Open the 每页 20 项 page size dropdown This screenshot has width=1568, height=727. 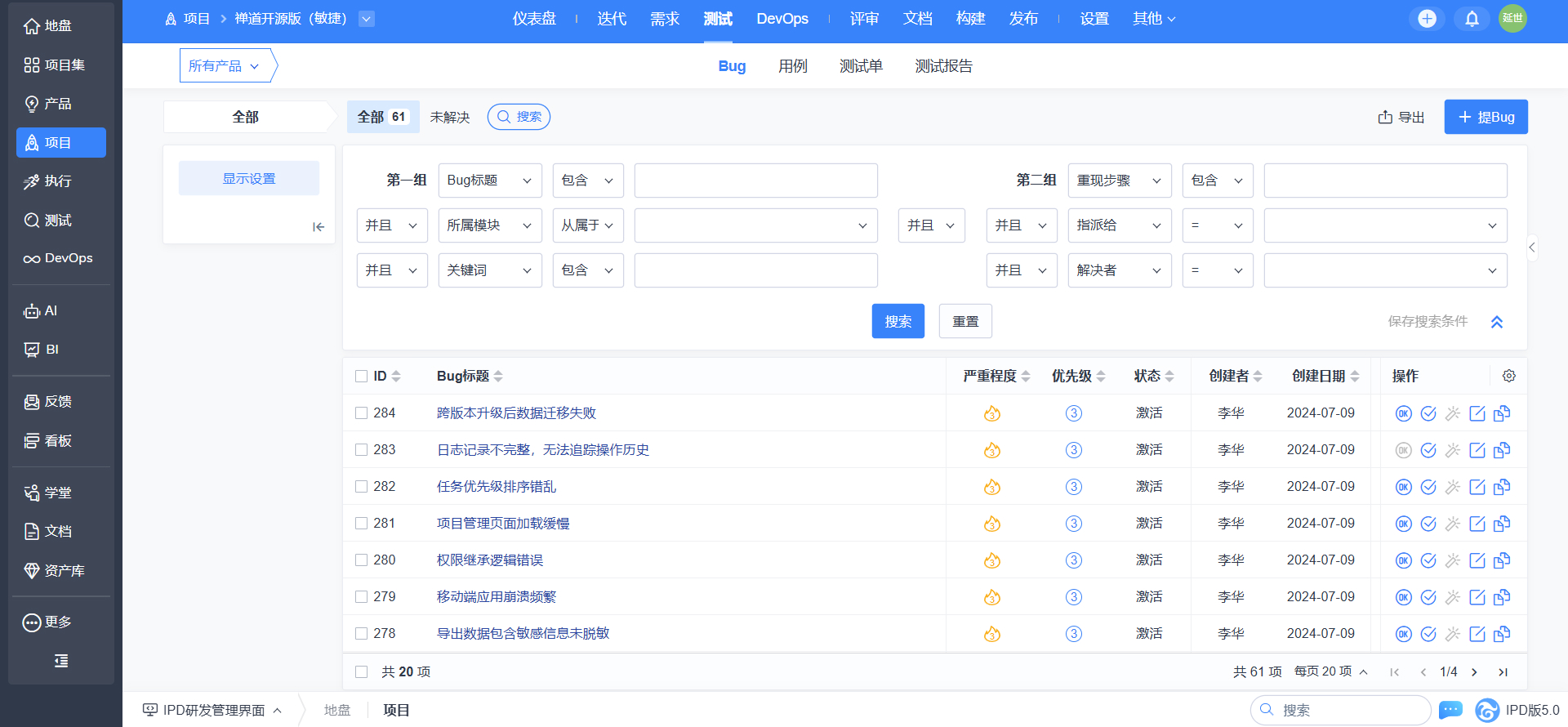coord(1331,671)
